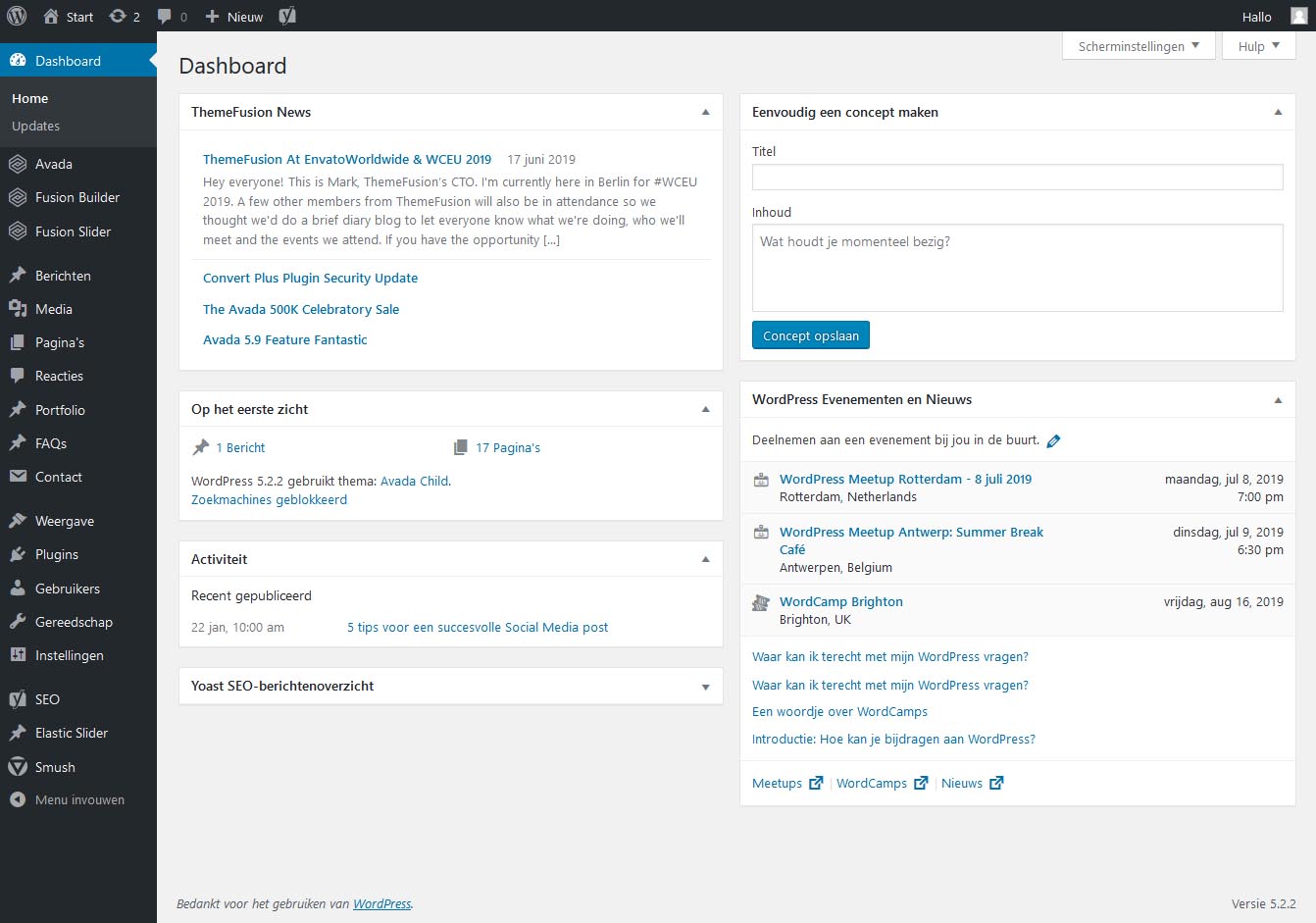Viewport: 1316px width, 923px height.
Task: Open the Fusion Builder menu item
Action: tap(78, 197)
